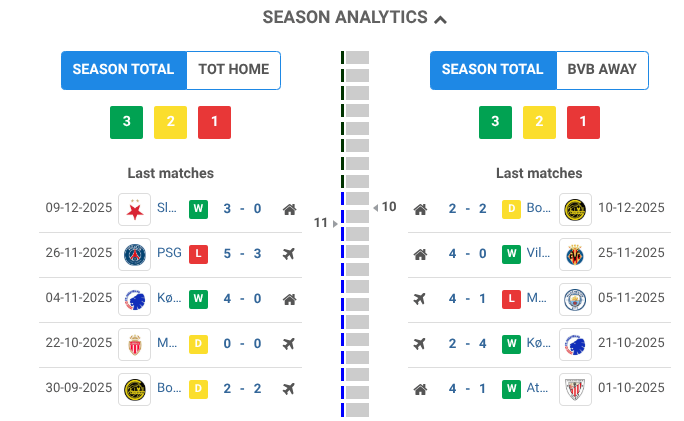Click Villarreal club crest

click(575, 254)
